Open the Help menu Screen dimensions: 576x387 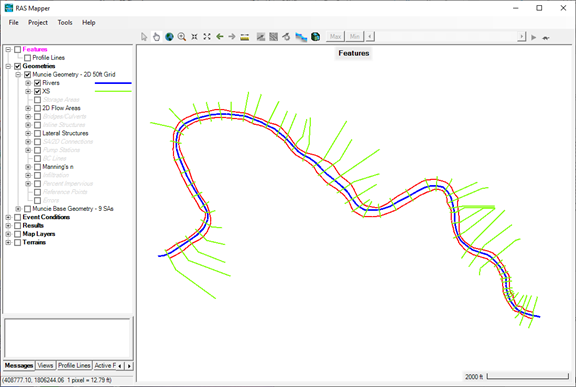pyautogui.click(x=89, y=23)
